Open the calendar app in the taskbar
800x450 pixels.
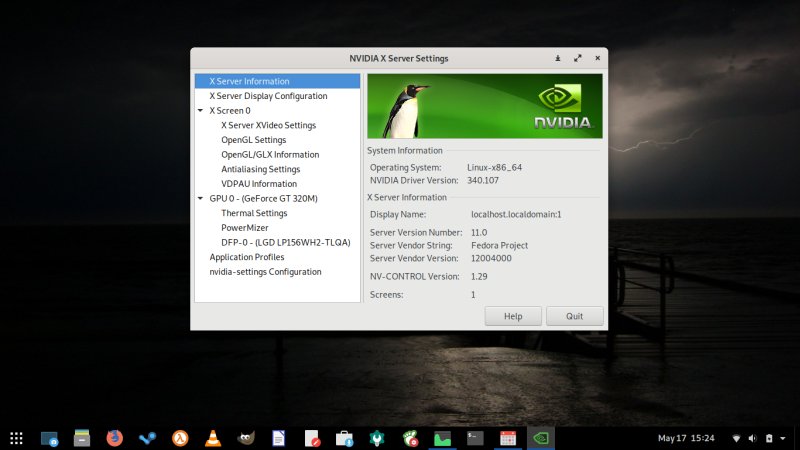tap(507, 438)
